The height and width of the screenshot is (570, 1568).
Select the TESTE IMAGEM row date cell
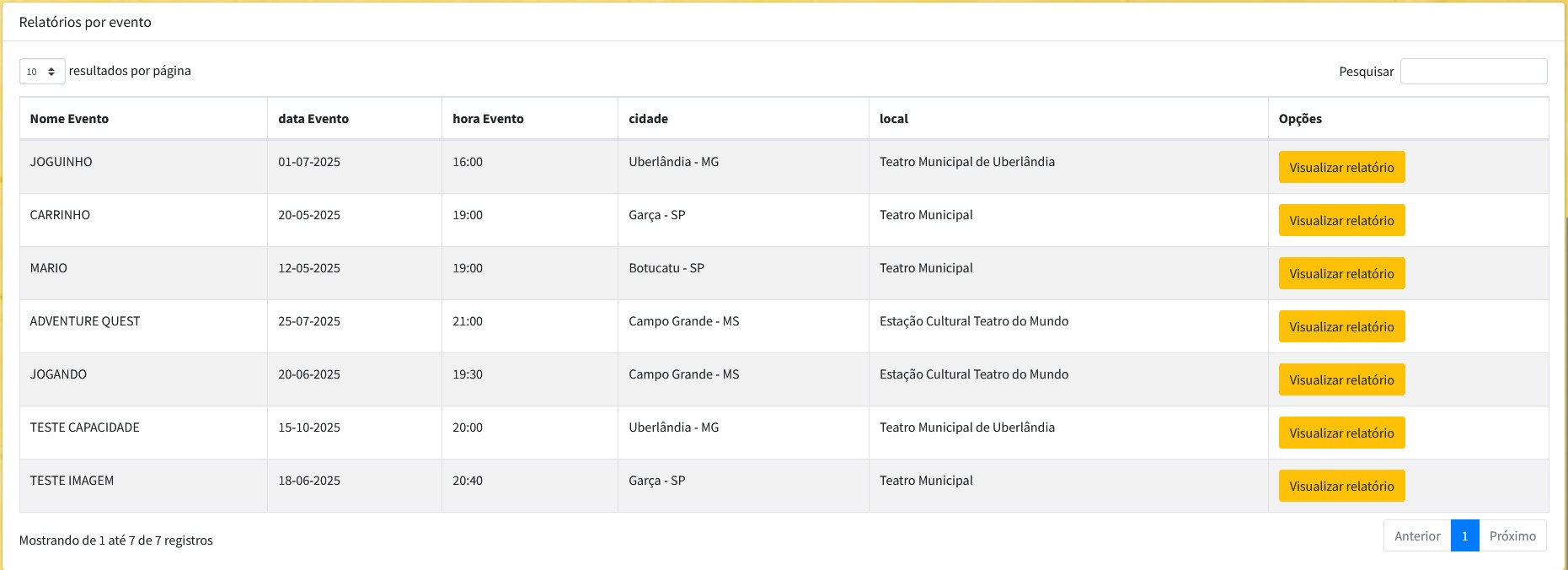pos(309,481)
